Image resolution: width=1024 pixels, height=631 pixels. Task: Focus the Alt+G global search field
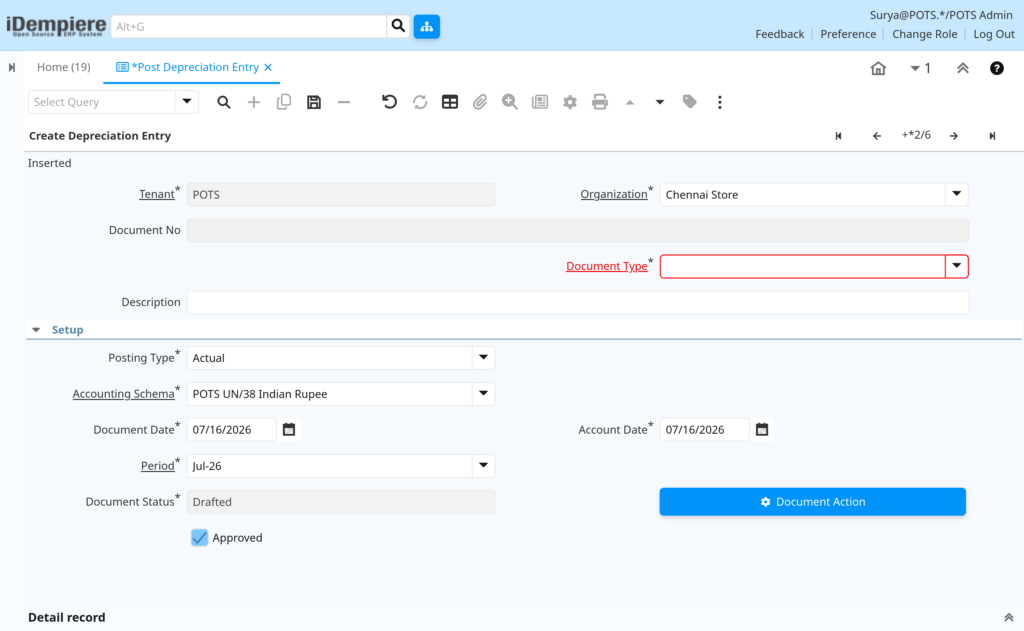tap(249, 26)
